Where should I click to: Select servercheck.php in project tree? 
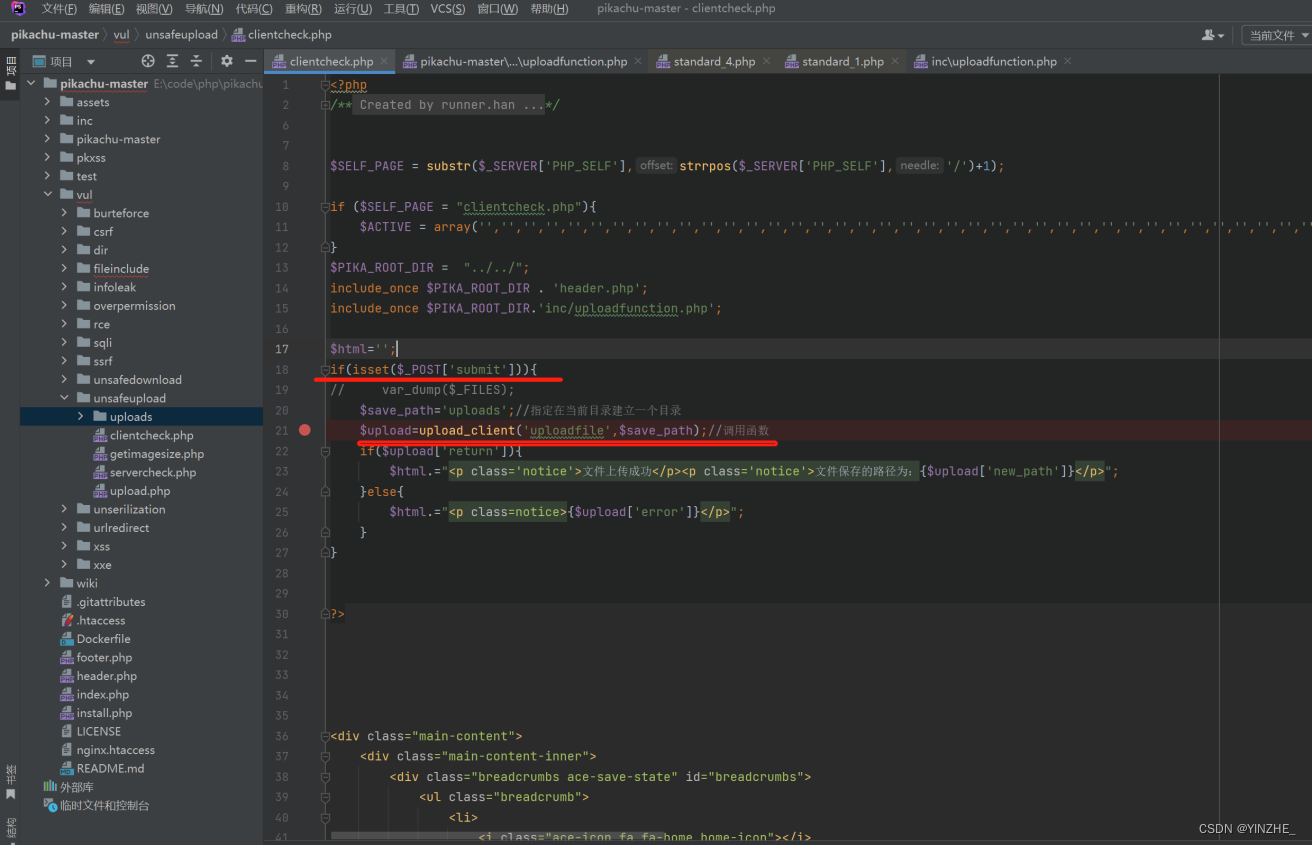[153, 472]
